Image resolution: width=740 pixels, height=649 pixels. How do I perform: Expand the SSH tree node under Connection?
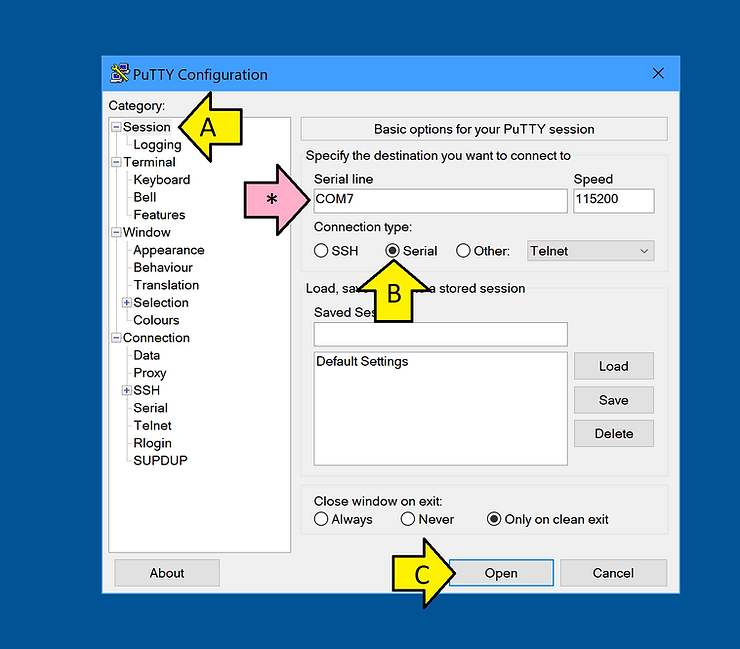point(126,391)
